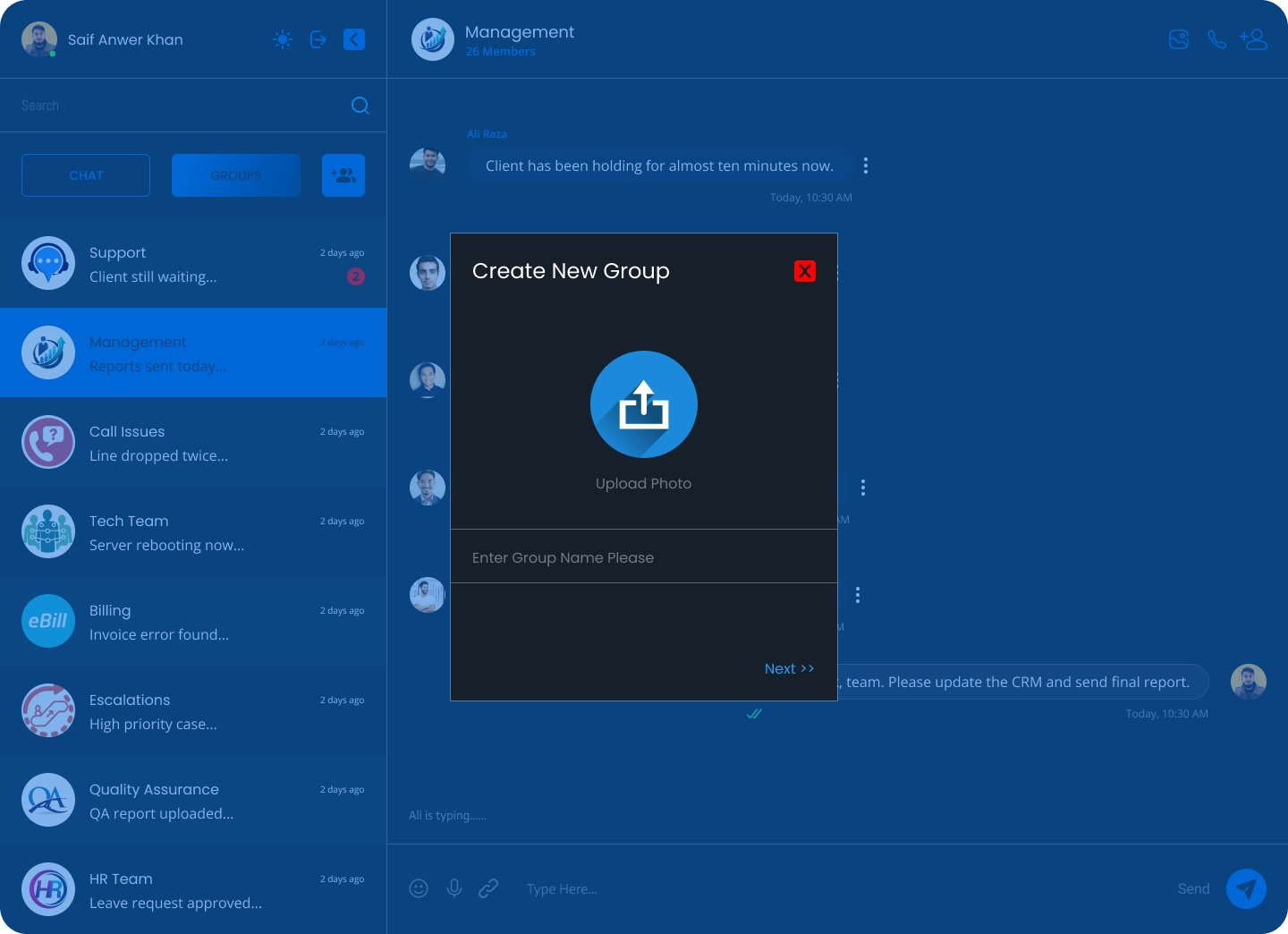Click the Next >> button
1288x934 pixels.
click(x=789, y=668)
